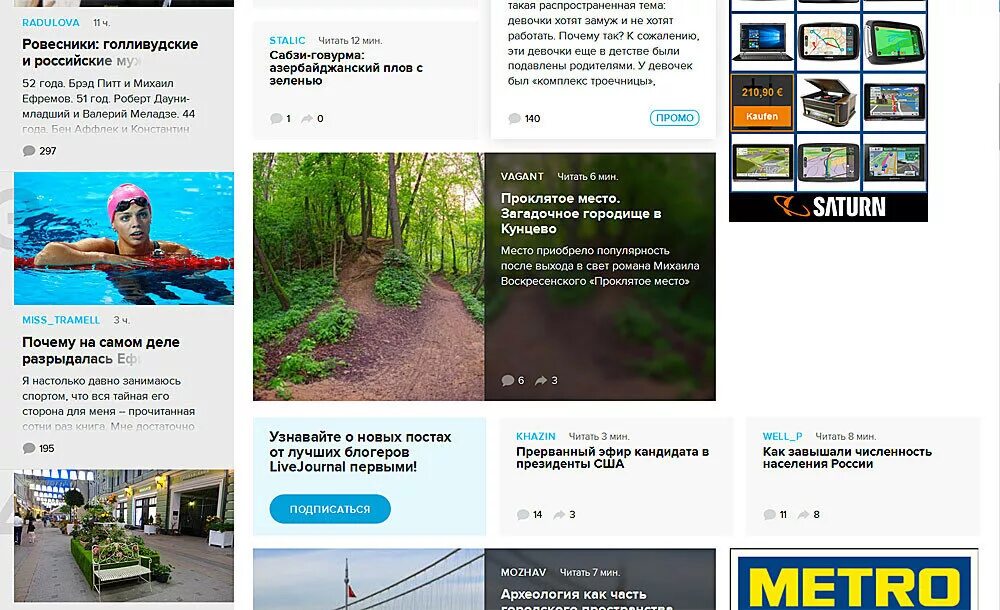Click the ПРОМО label button
The image size is (1000, 610).
675,118
